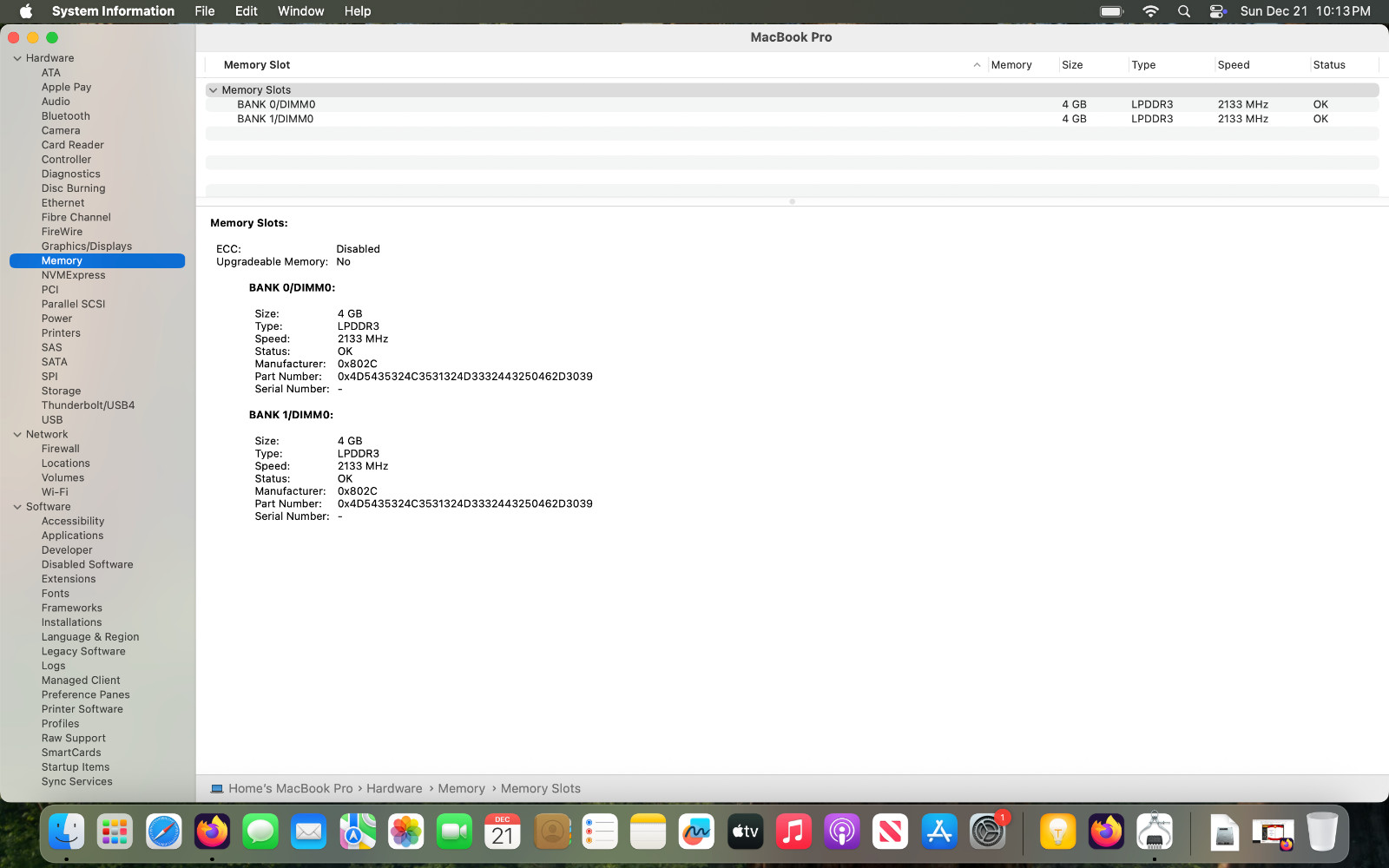Open Reminders app in the Dock

click(599, 832)
